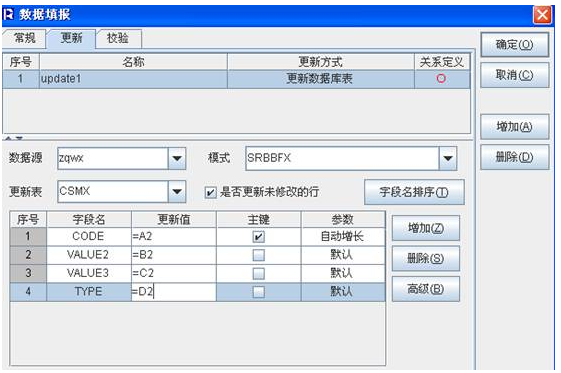This screenshot has height=373, width=561.
Task: Open the 数据源 dropdown arrow
Action: click(x=177, y=158)
